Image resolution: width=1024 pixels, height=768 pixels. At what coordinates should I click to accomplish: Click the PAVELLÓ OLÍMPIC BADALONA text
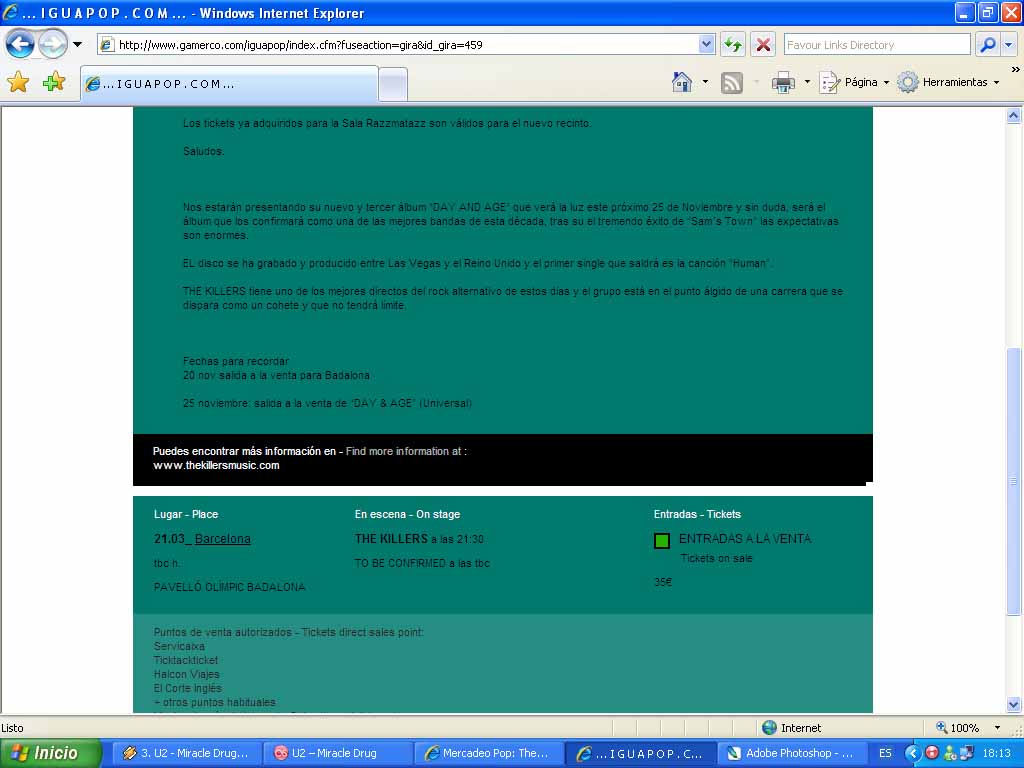point(229,587)
